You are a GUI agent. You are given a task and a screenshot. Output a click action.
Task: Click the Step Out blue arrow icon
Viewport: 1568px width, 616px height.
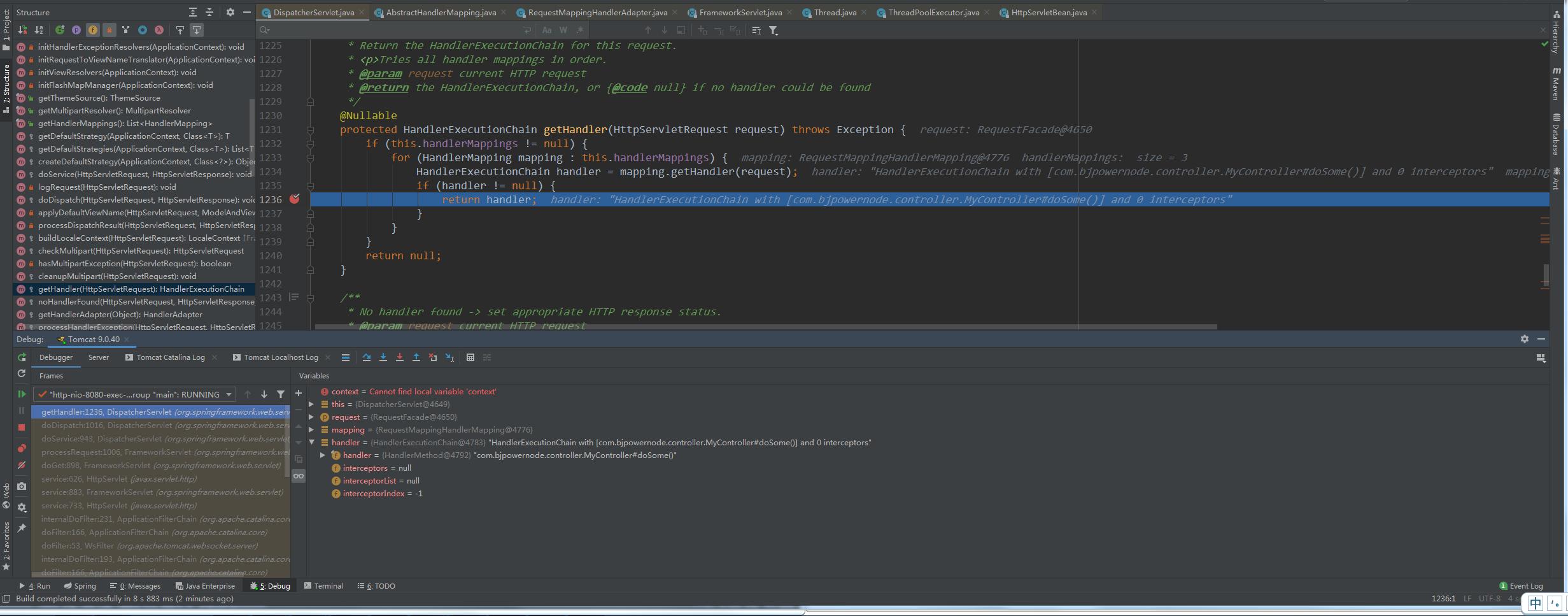pos(416,357)
